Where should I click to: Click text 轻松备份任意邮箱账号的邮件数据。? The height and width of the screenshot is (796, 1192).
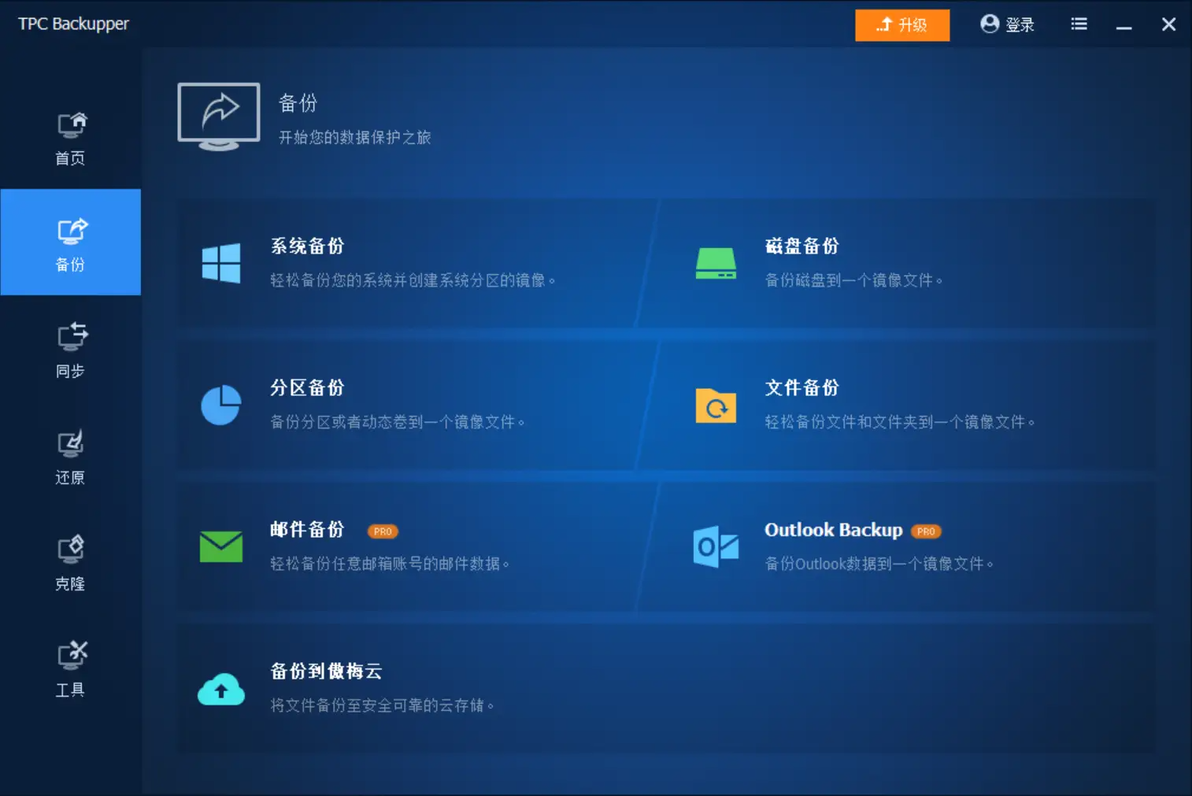(391, 563)
